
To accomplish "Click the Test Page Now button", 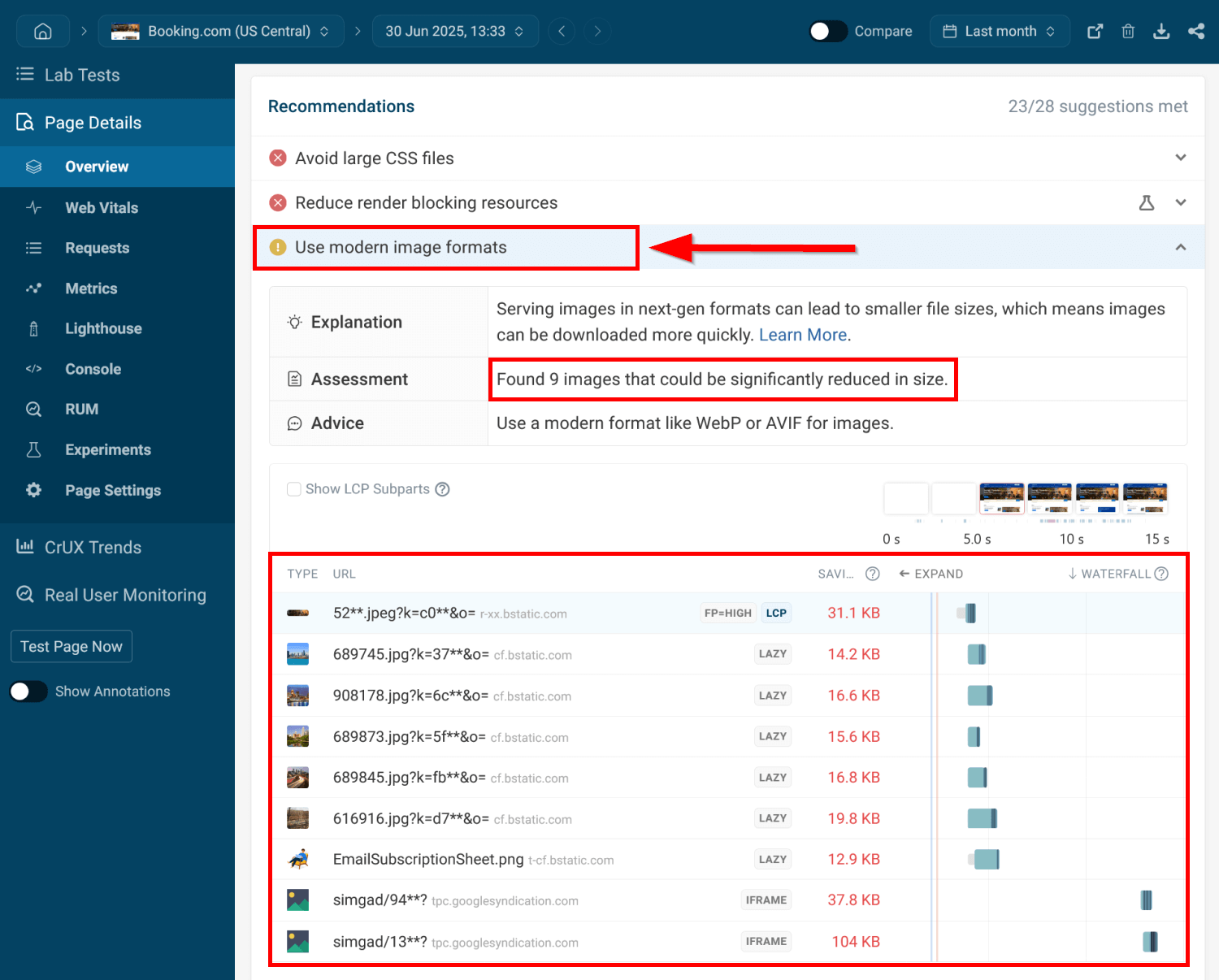I will [x=71, y=647].
